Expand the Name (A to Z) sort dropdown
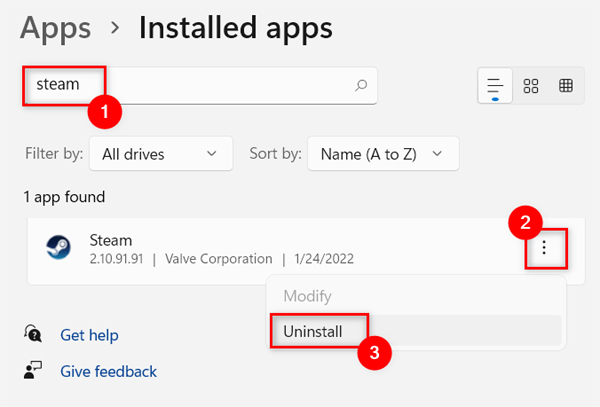This screenshot has height=407, width=600. click(x=383, y=154)
